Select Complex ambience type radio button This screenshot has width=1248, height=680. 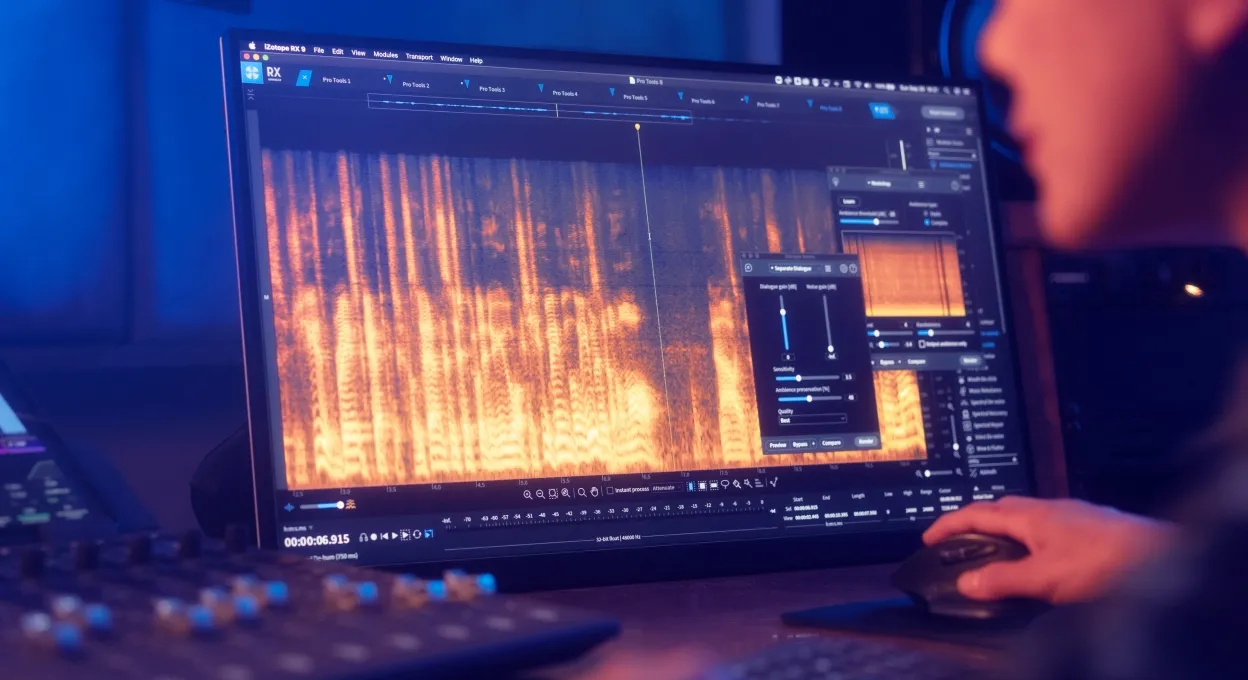click(x=927, y=222)
